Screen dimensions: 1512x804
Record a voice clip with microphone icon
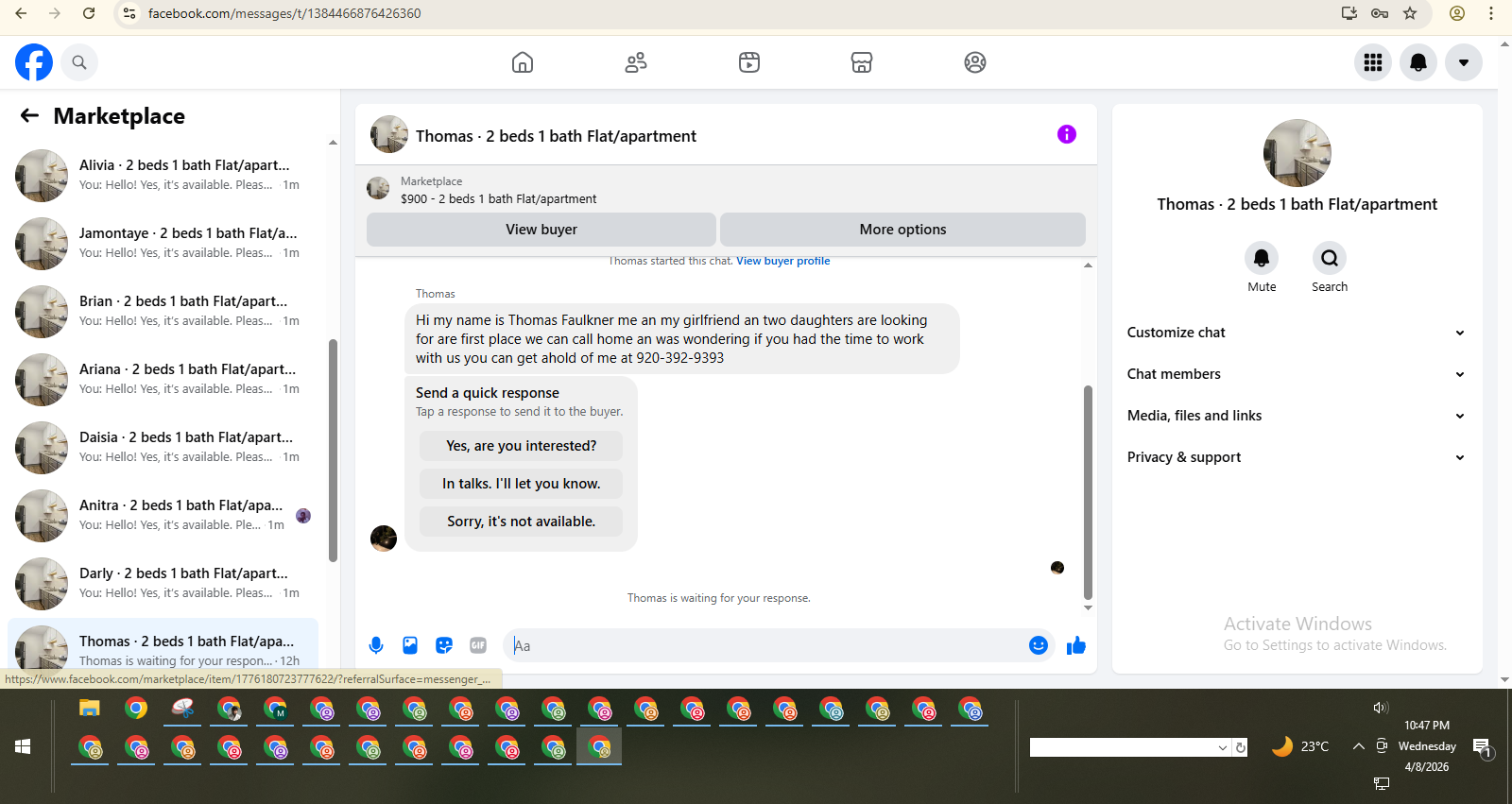click(x=376, y=645)
